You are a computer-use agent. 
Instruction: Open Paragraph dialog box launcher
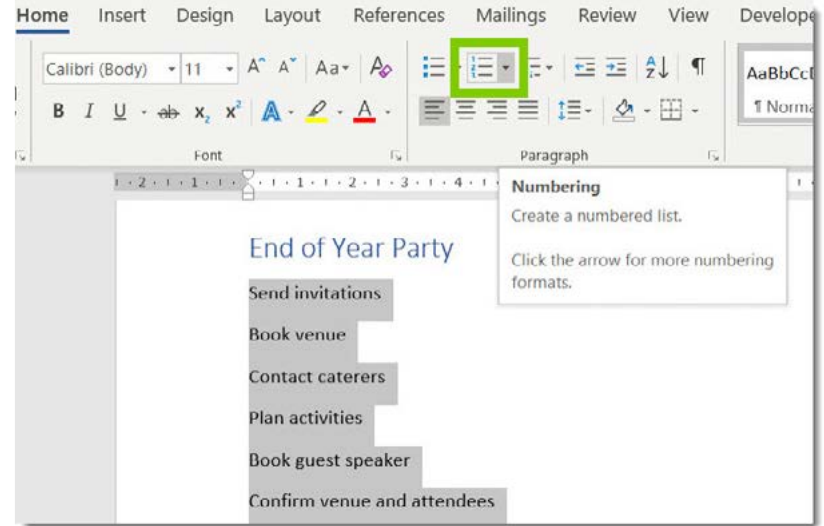tap(713, 156)
